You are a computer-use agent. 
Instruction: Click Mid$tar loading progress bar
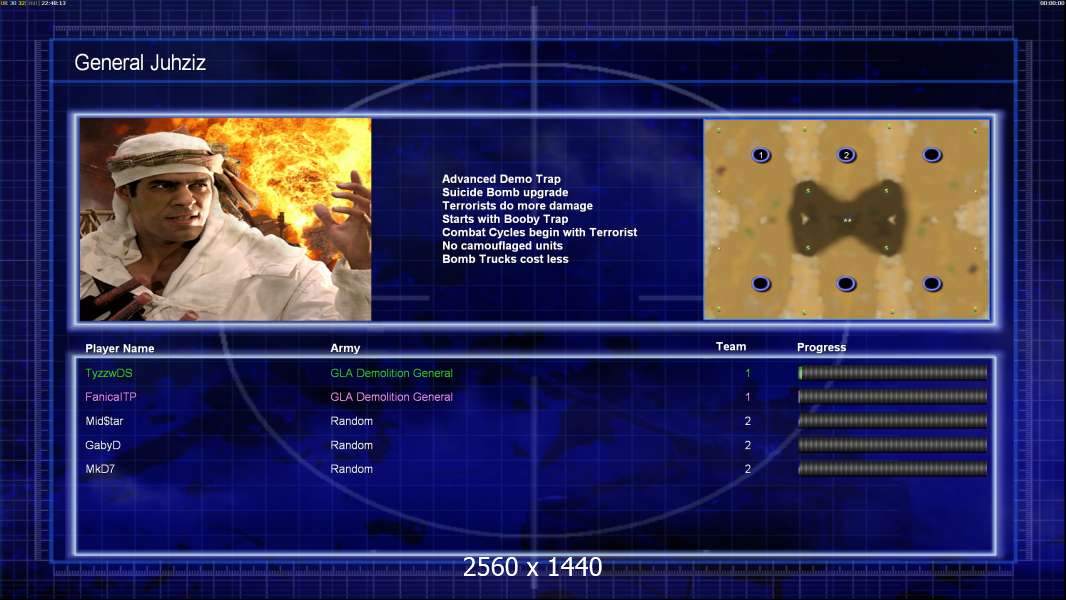pos(893,421)
